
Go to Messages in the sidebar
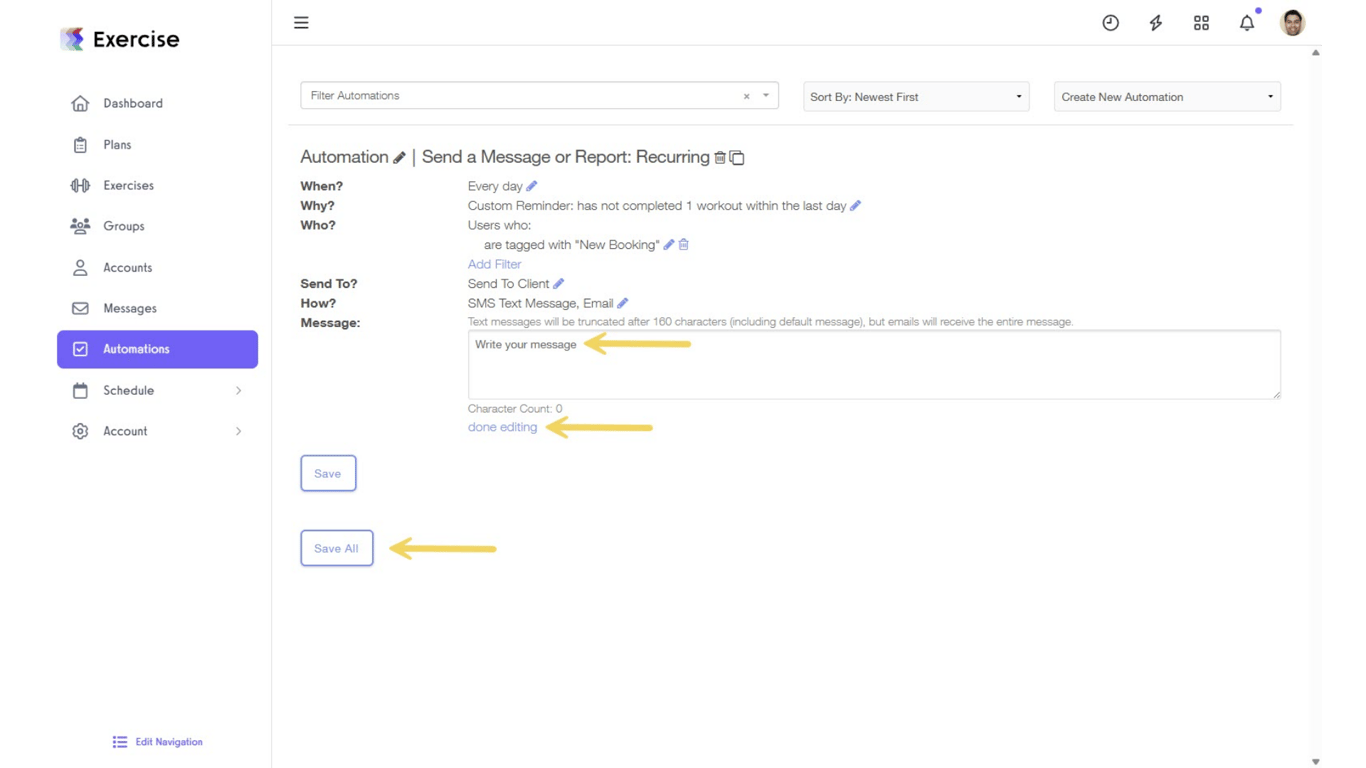point(130,308)
